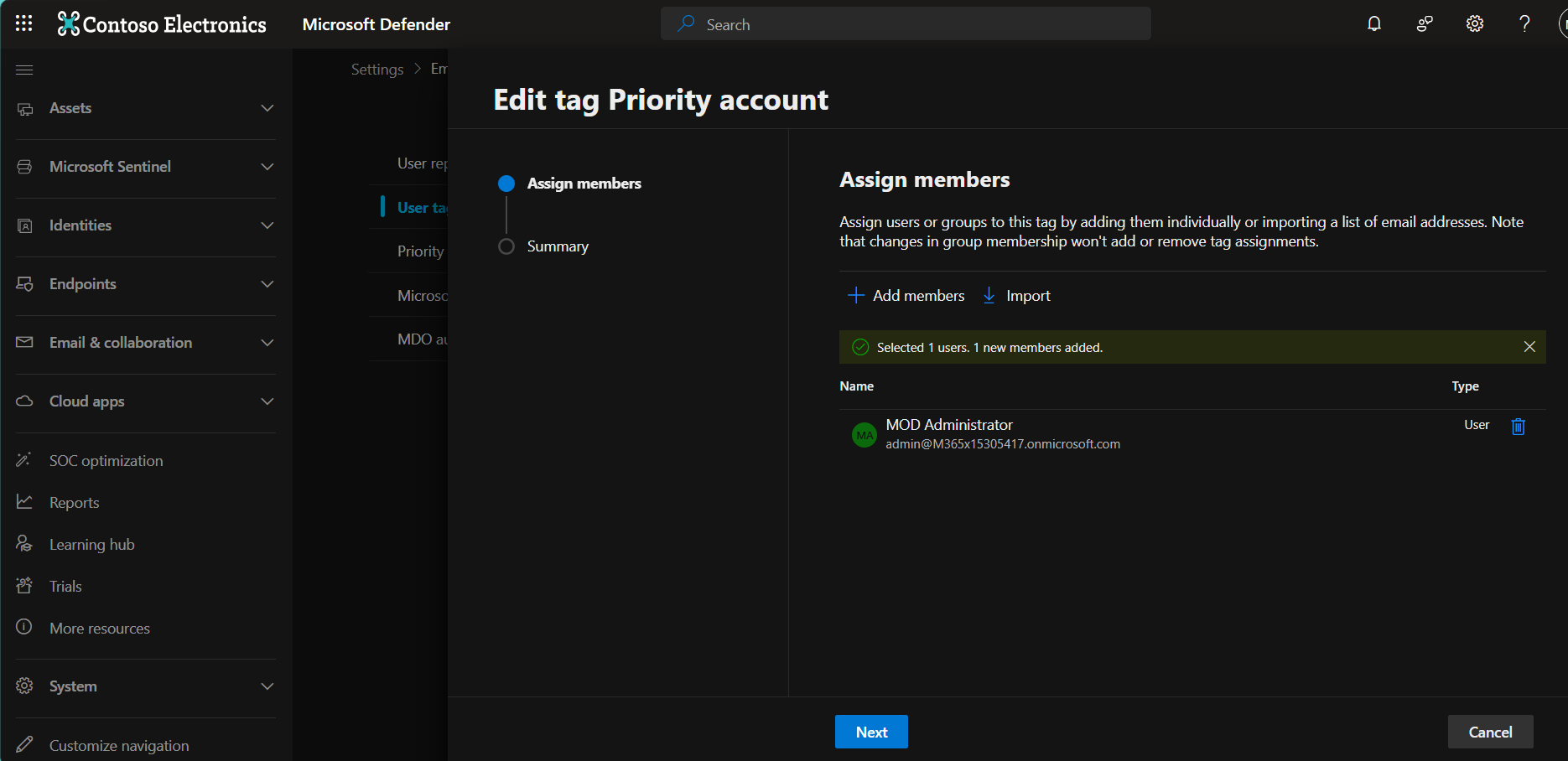Collapse the navigation hamburger menu
1568x761 pixels.
pyautogui.click(x=24, y=70)
